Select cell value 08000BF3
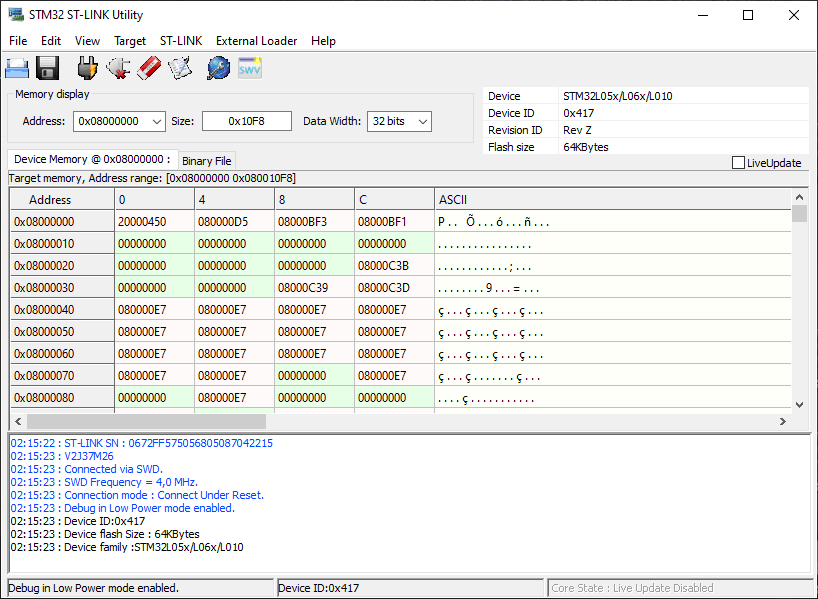This screenshot has width=818, height=599. pyautogui.click(x=315, y=222)
